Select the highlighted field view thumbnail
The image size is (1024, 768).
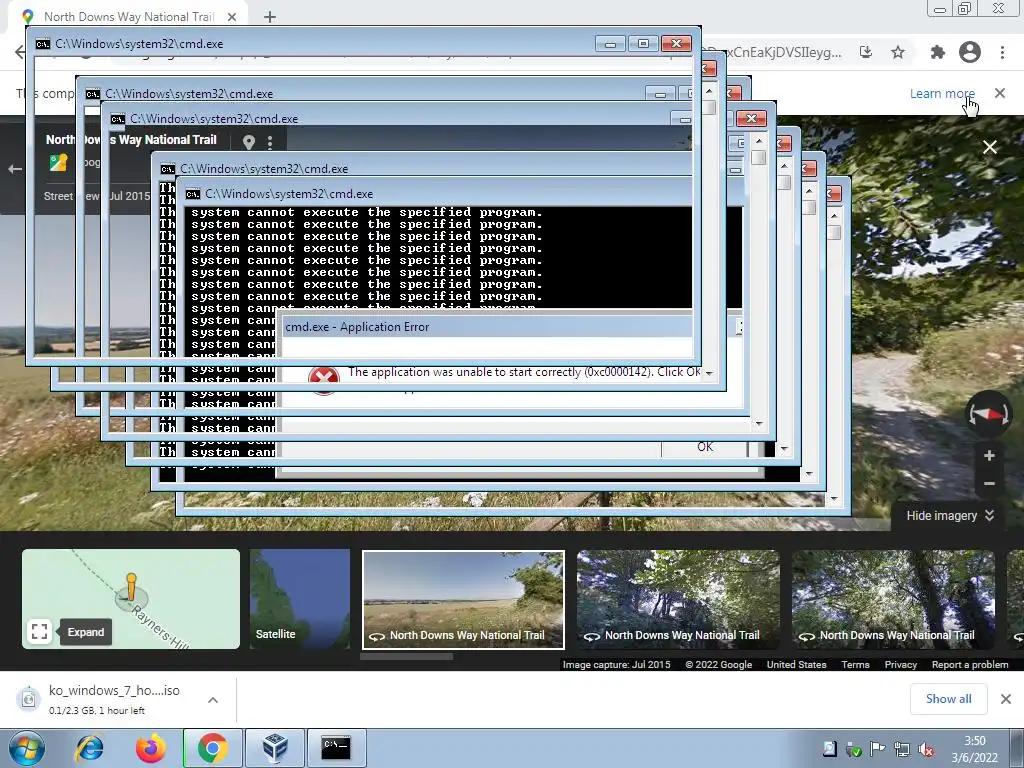464,600
